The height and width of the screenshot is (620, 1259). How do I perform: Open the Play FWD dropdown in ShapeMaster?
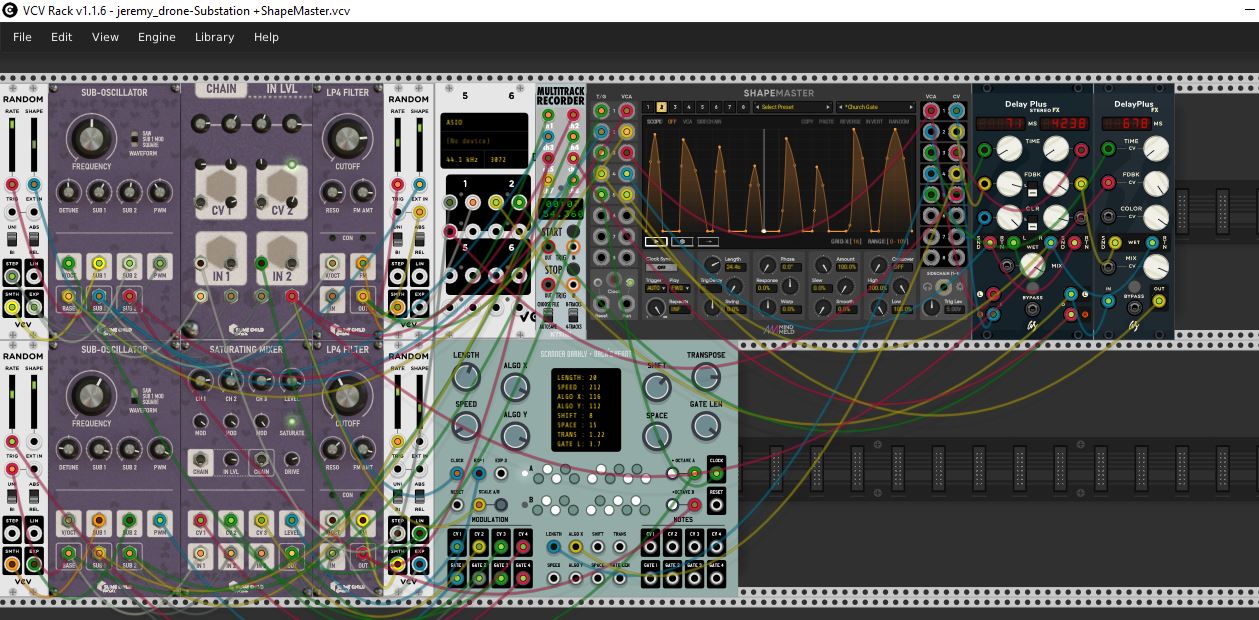[x=680, y=288]
